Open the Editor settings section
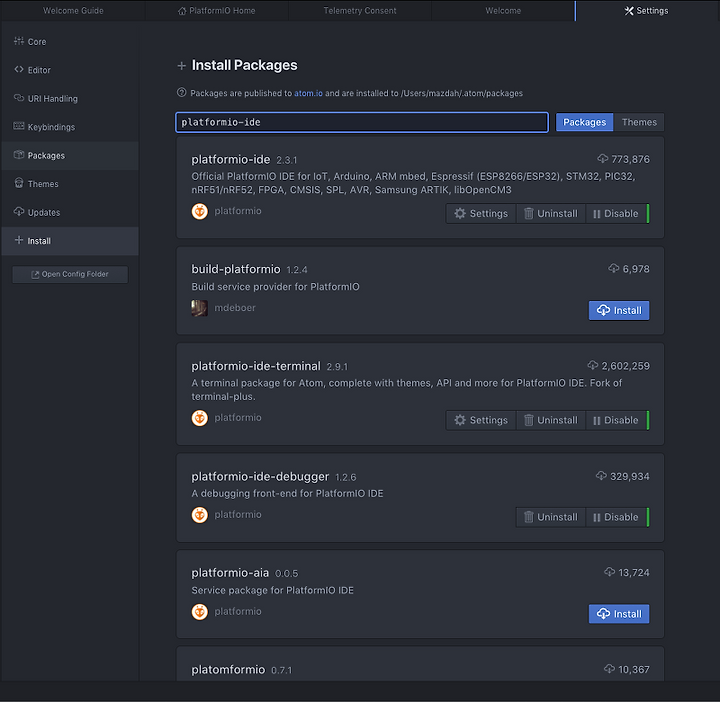The image size is (720, 702). coord(70,70)
